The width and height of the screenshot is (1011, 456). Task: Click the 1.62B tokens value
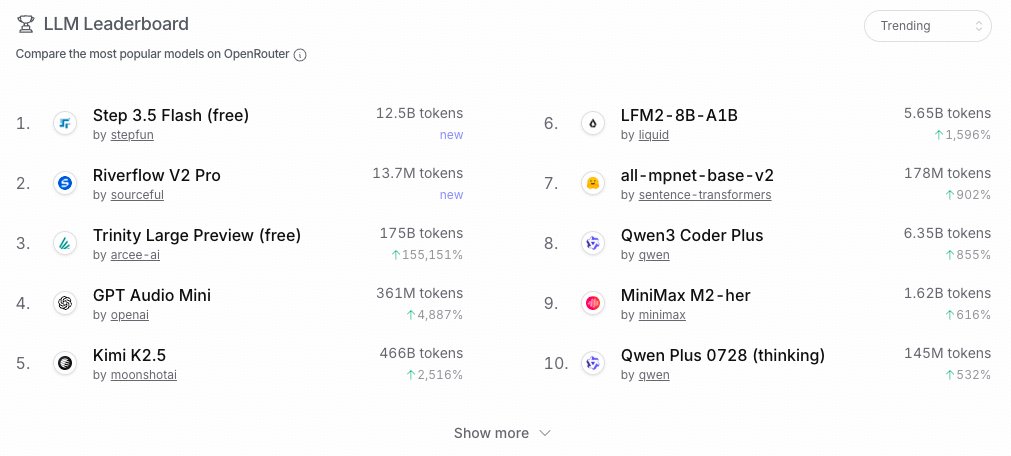(947, 293)
